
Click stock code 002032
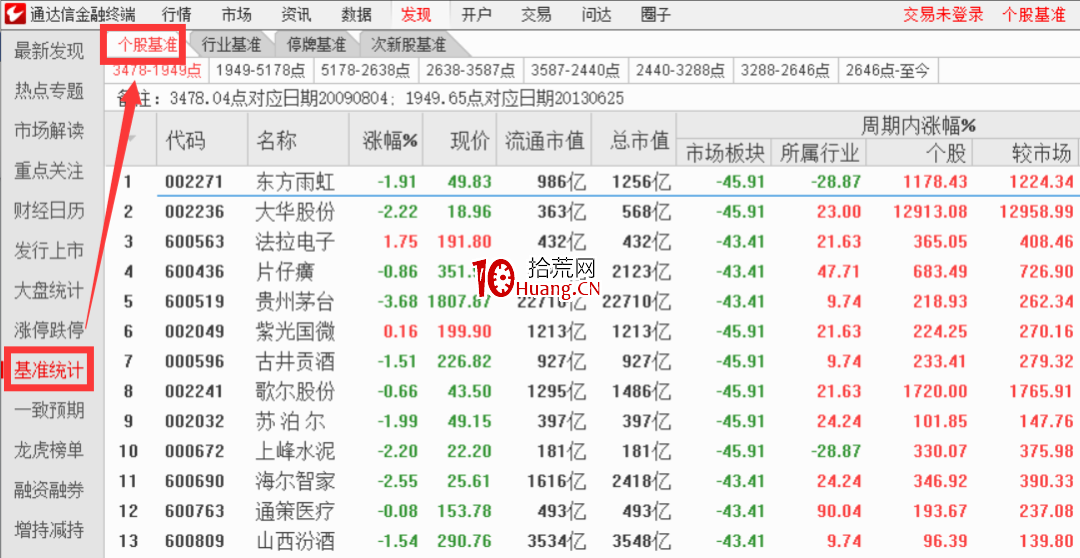pos(194,422)
